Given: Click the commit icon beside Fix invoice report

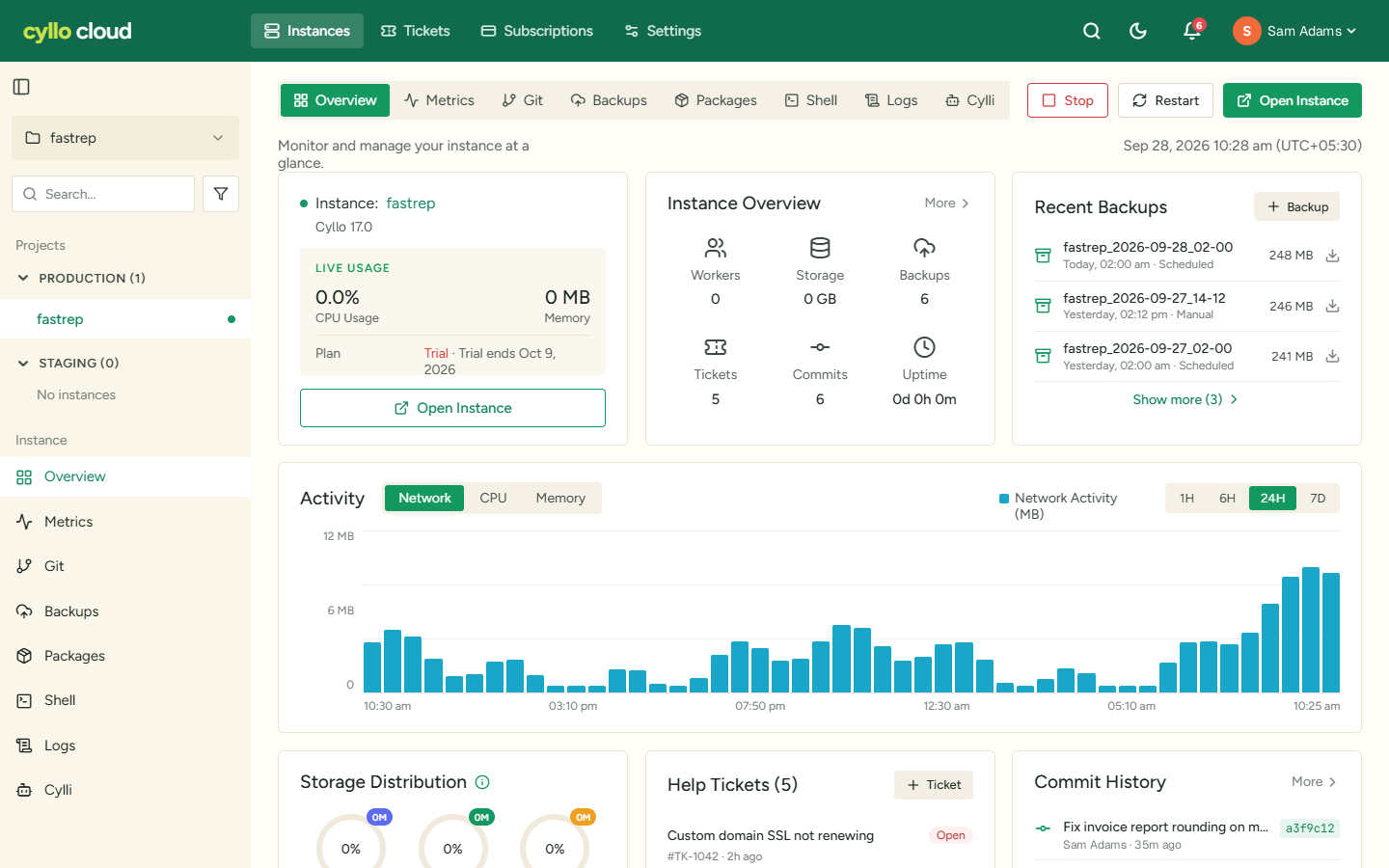Looking at the screenshot, I should click(x=1043, y=828).
